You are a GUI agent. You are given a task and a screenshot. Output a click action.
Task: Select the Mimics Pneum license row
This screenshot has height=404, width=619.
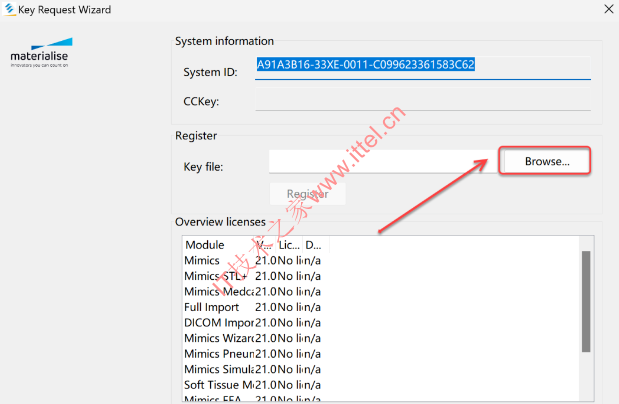point(253,353)
